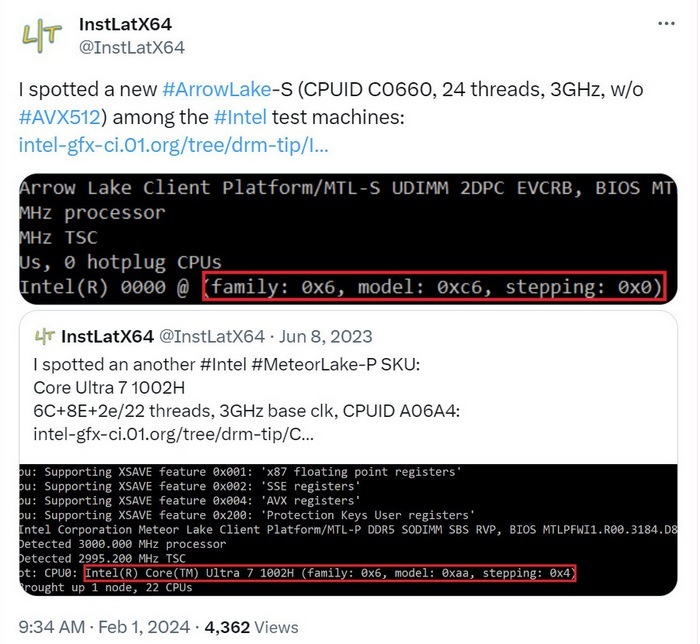Click the small avatar in quoted tweet

point(45,337)
